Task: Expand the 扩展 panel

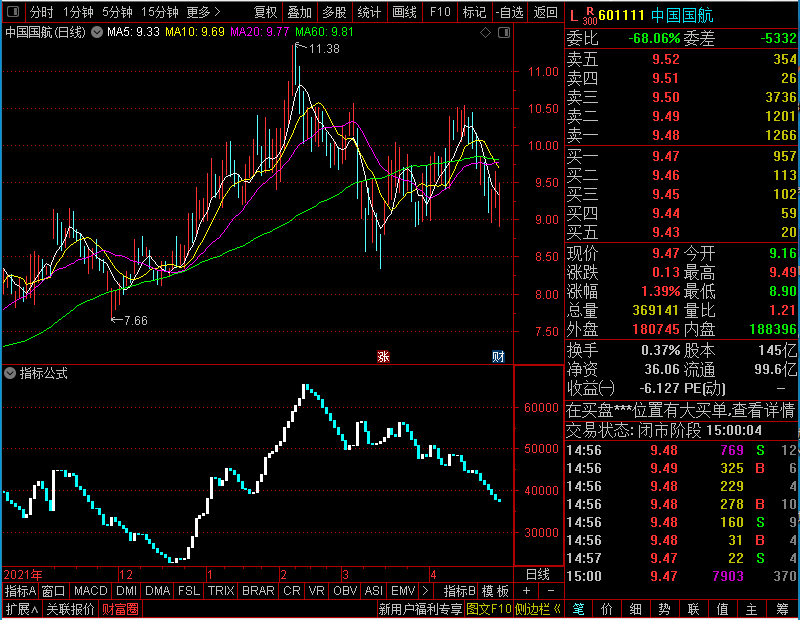Action: 22,609
